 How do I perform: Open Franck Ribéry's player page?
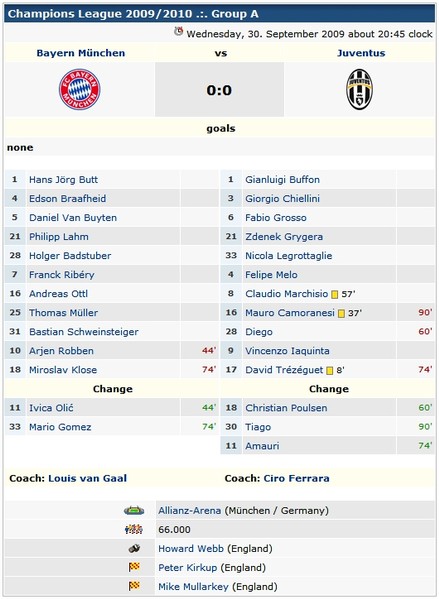pyautogui.click(x=62, y=275)
